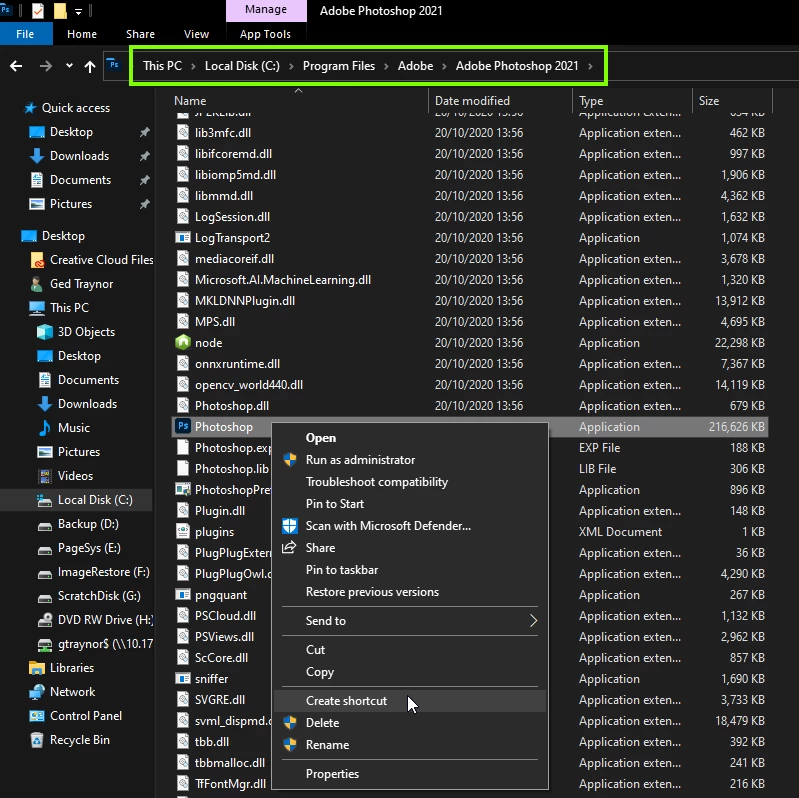Click the Libraries folder icon
Viewport: 799px width, 798px height.
pyautogui.click(x=37, y=668)
